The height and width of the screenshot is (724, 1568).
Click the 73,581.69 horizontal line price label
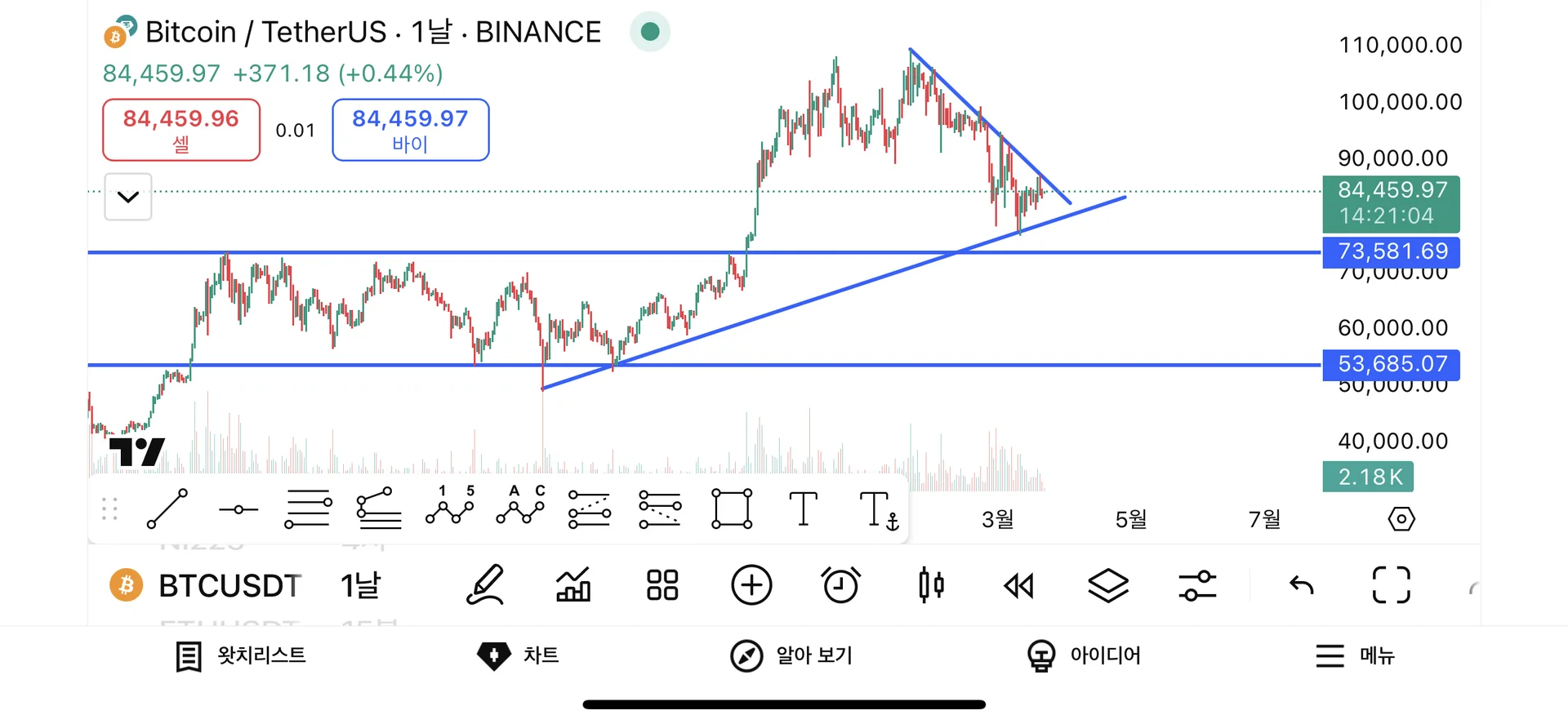(x=1391, y=251)
